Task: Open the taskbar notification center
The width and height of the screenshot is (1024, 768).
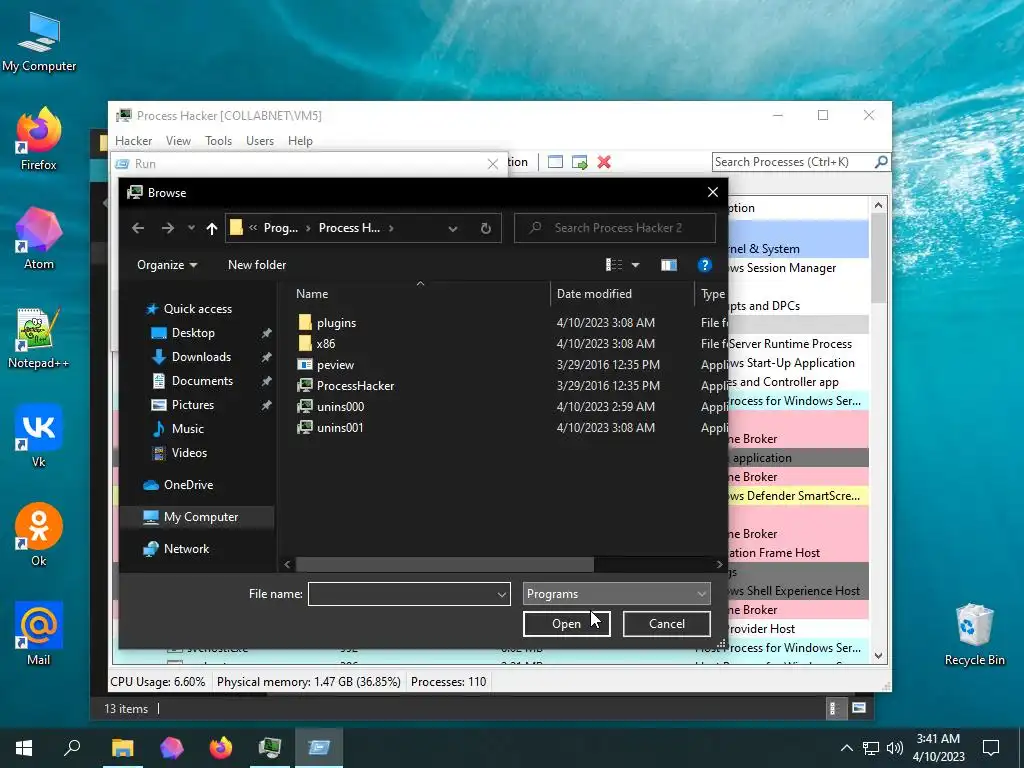Action: tap(991, 748)
